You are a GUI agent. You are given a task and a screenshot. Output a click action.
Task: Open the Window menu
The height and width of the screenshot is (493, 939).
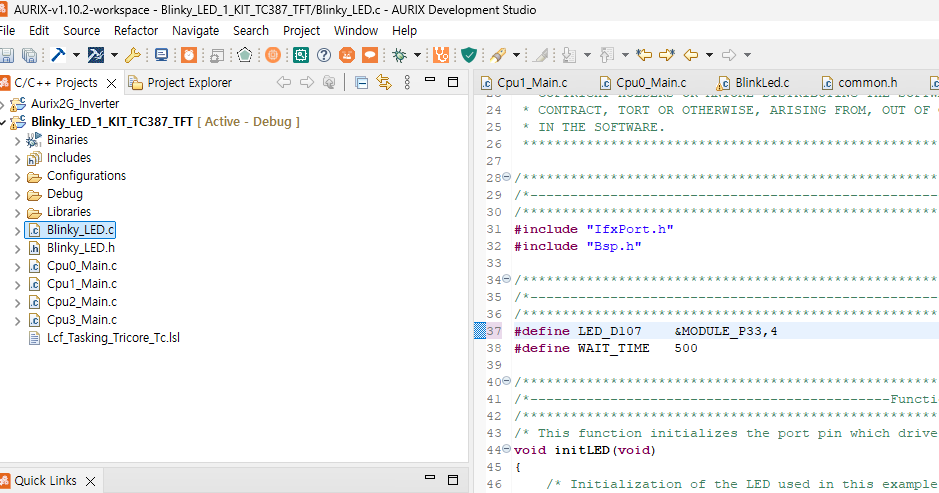pos(356,31)
